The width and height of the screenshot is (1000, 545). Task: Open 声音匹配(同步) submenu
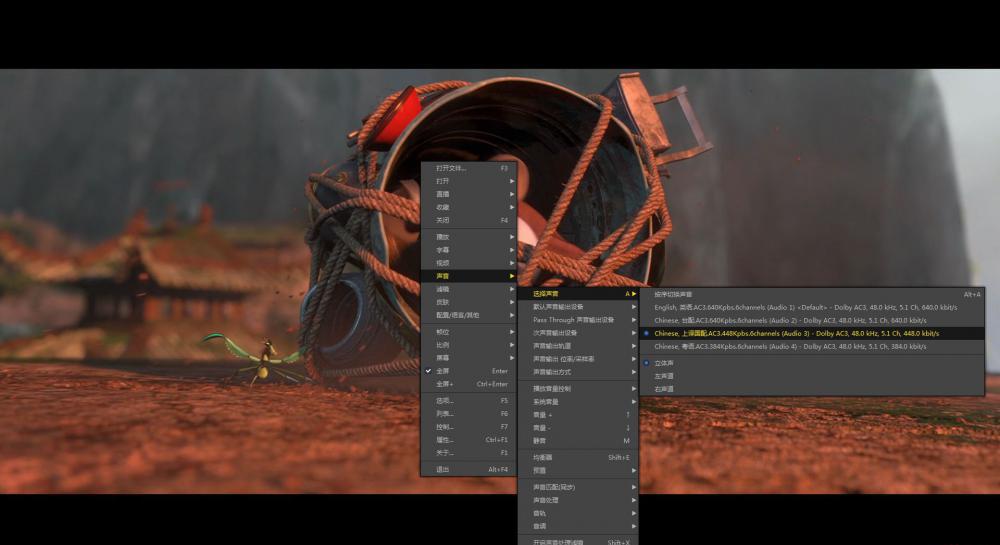click(578, 487)
